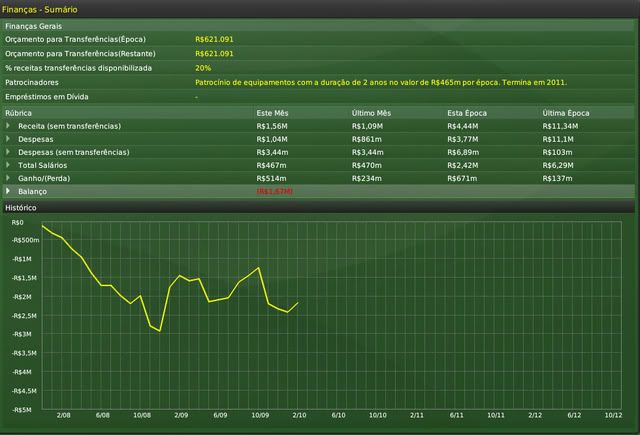The width and height of the screenshot is (640, 435).
Task: Expand the Despesas row arrow
Action: (x=8, y=139)
